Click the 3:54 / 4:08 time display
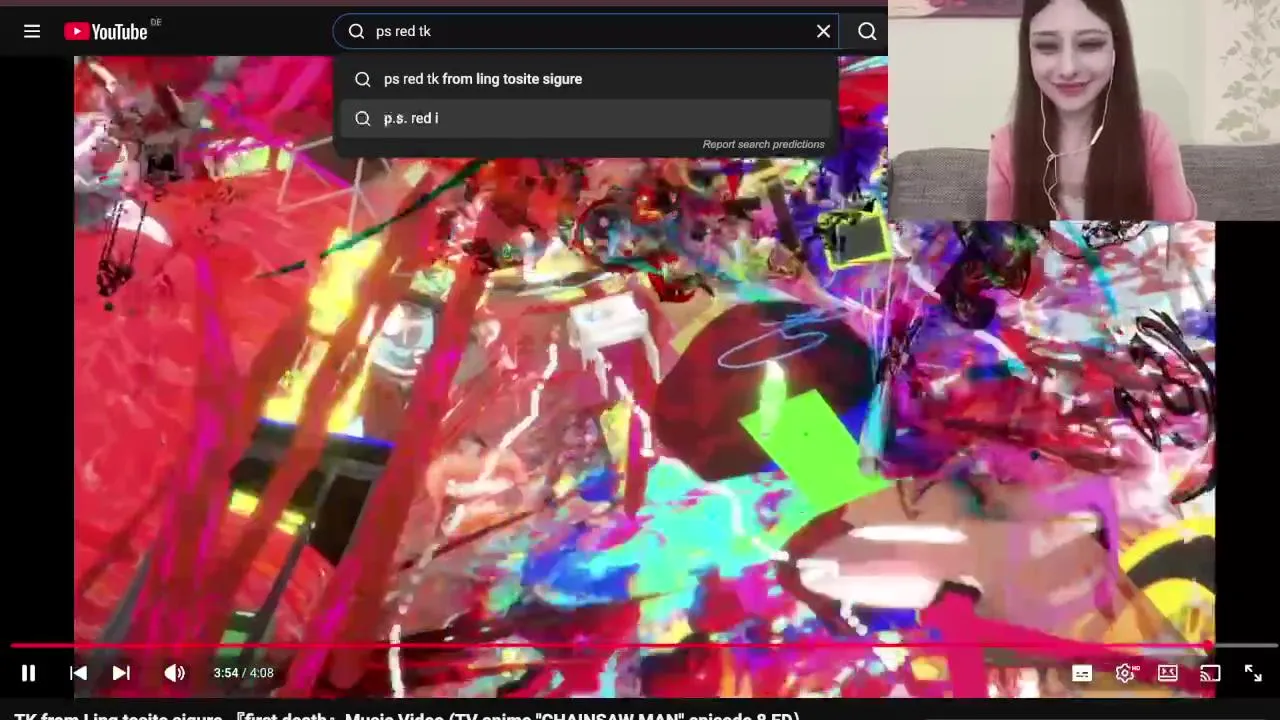 (x=243, y=673)
